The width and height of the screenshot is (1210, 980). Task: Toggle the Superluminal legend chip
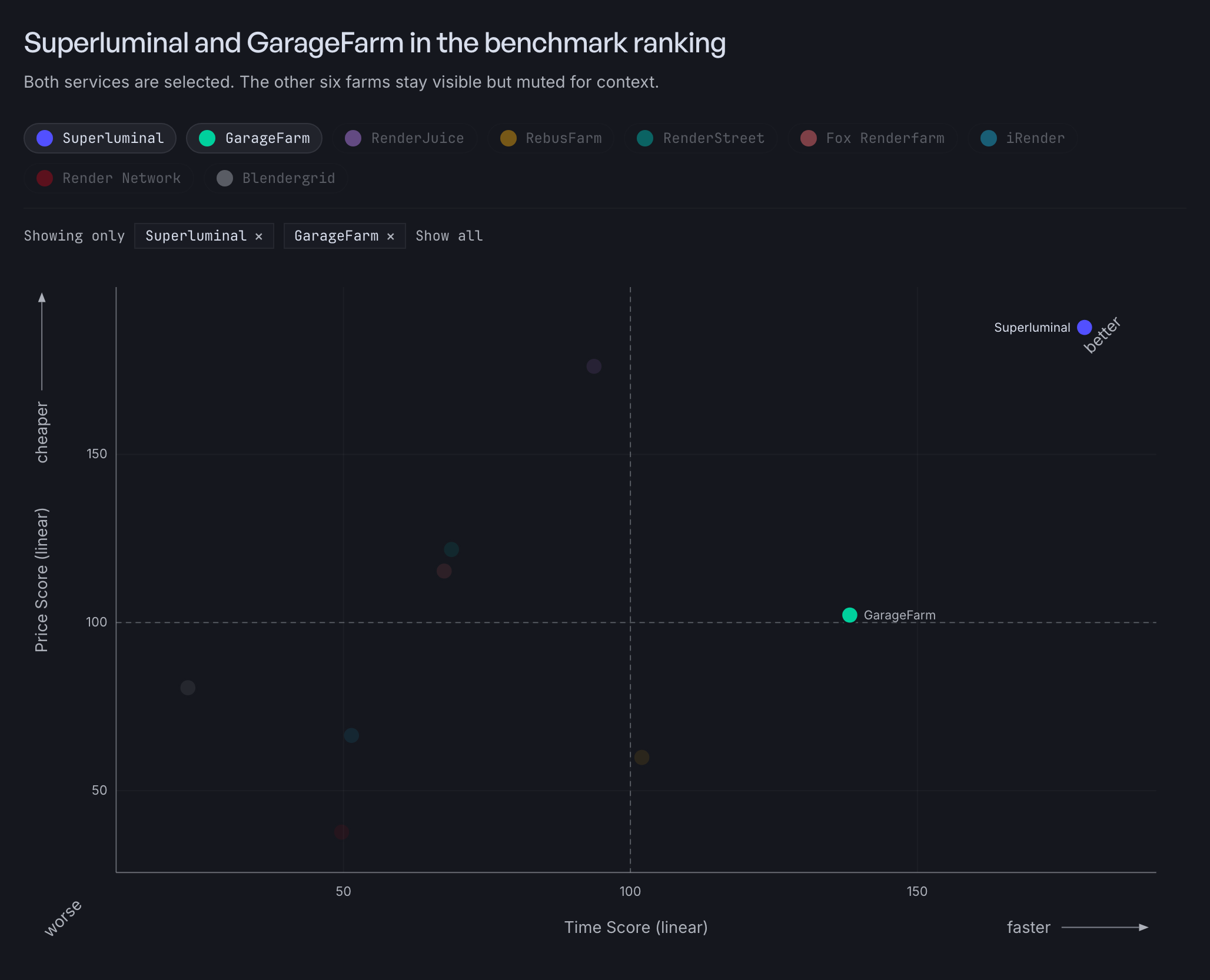tap(100, 138)
